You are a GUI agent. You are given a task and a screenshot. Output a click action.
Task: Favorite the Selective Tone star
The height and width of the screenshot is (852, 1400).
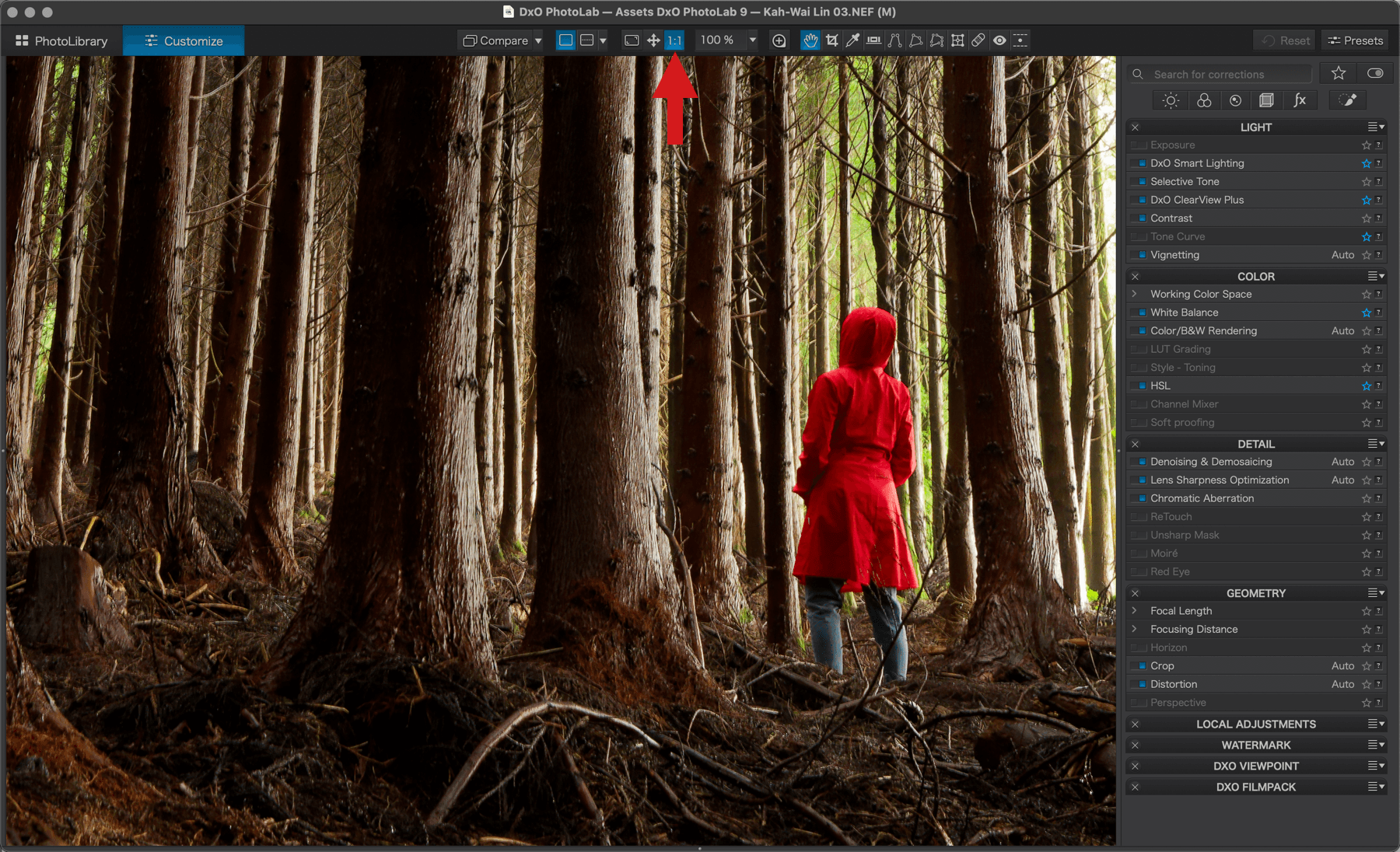[x=1367, y=182]
